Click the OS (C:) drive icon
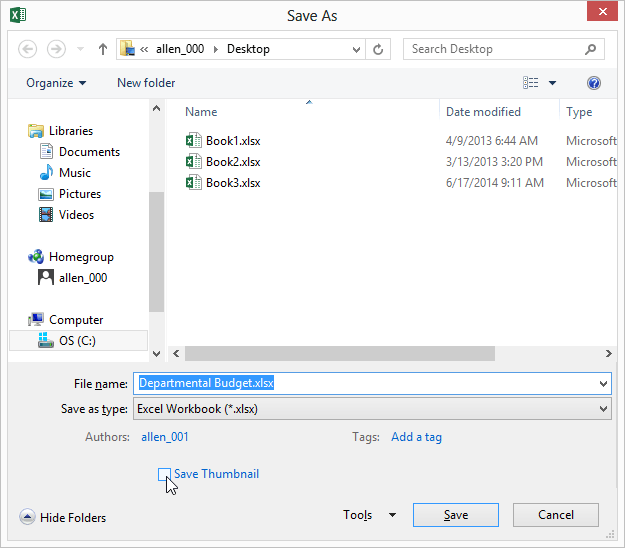The width and height of the screenshot is (625, 548). pyautogui.click(x=46, y=340)
